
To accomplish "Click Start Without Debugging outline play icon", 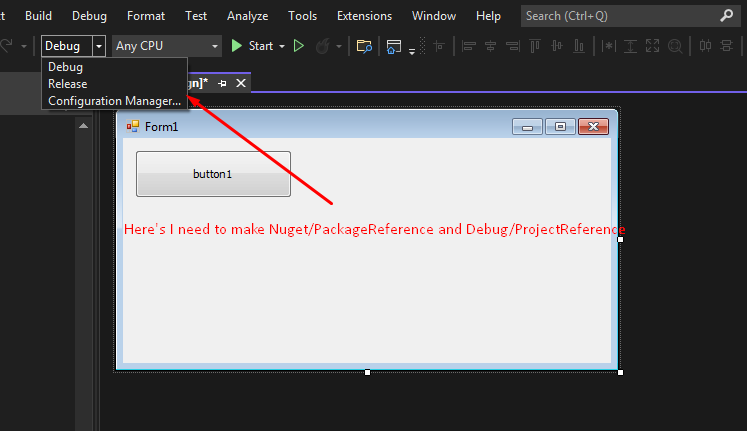I will tap(299, 46).
